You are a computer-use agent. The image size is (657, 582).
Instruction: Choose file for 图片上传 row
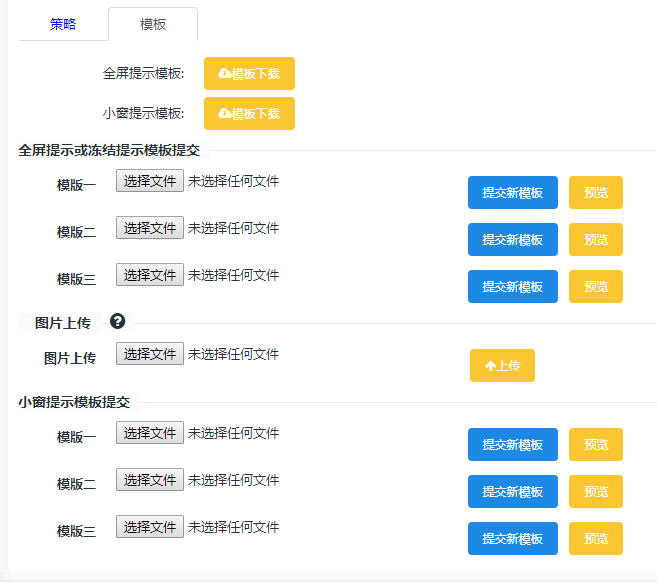tap(150, 354)
